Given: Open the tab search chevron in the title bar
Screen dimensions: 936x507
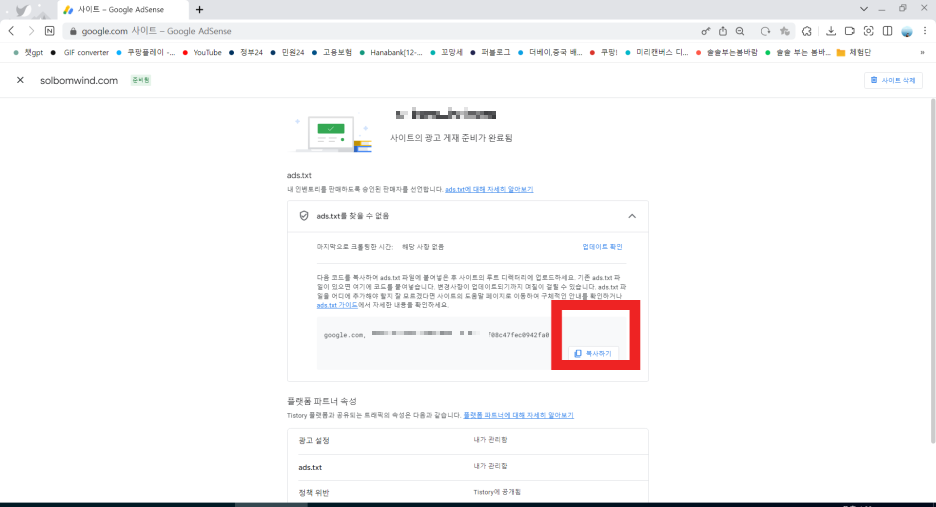Looking at the screenshot, I should tap(864, 9).
